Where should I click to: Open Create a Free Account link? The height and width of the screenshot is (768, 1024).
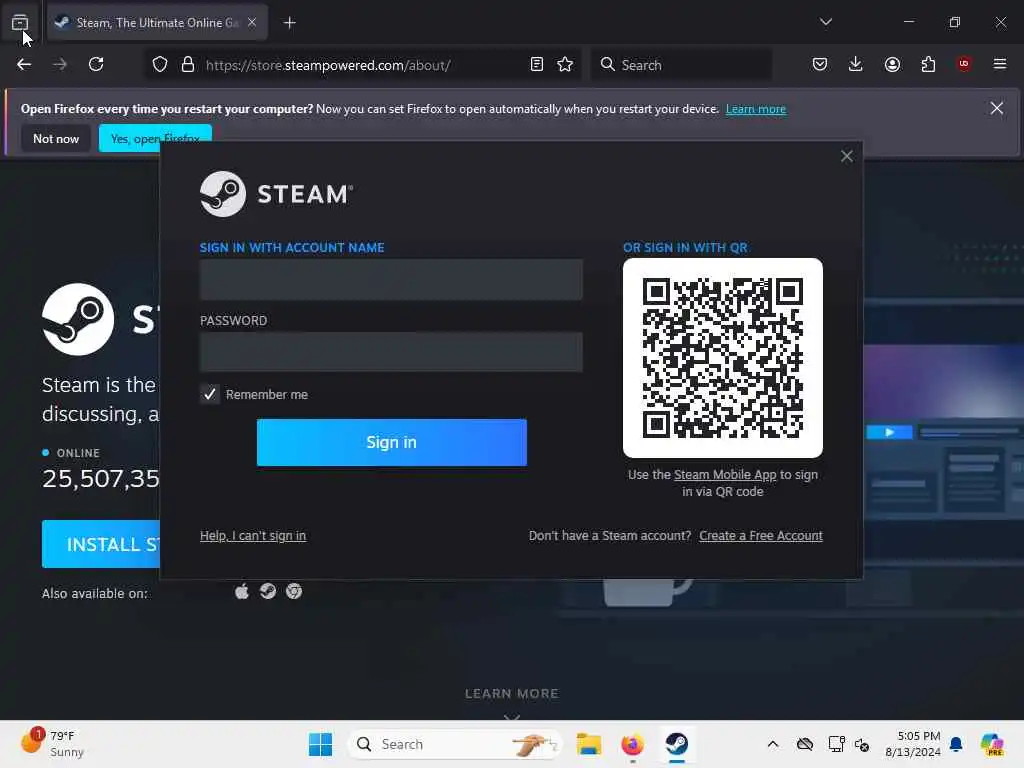pos(761,536)
